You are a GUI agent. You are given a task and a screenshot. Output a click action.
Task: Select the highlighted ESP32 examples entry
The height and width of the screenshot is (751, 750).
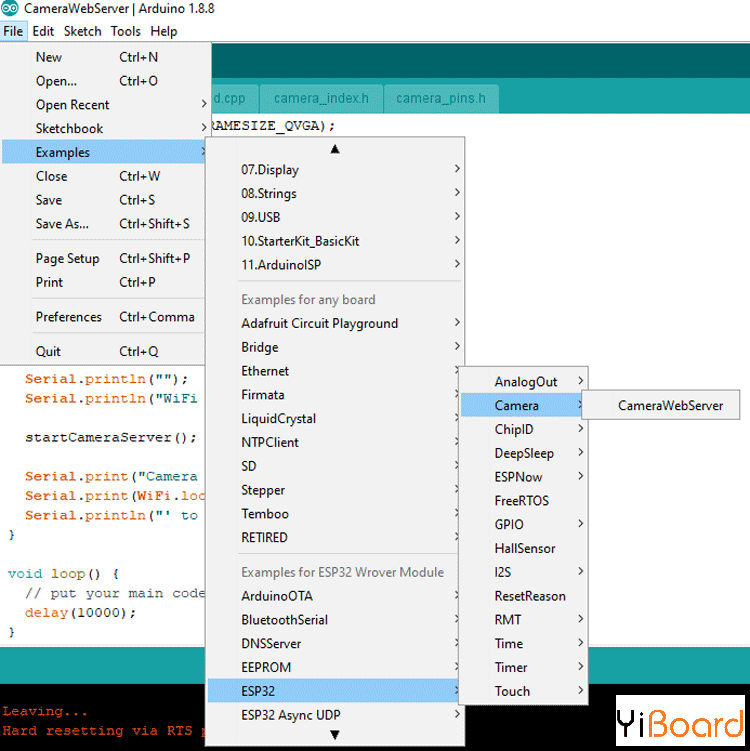(333, 691)
